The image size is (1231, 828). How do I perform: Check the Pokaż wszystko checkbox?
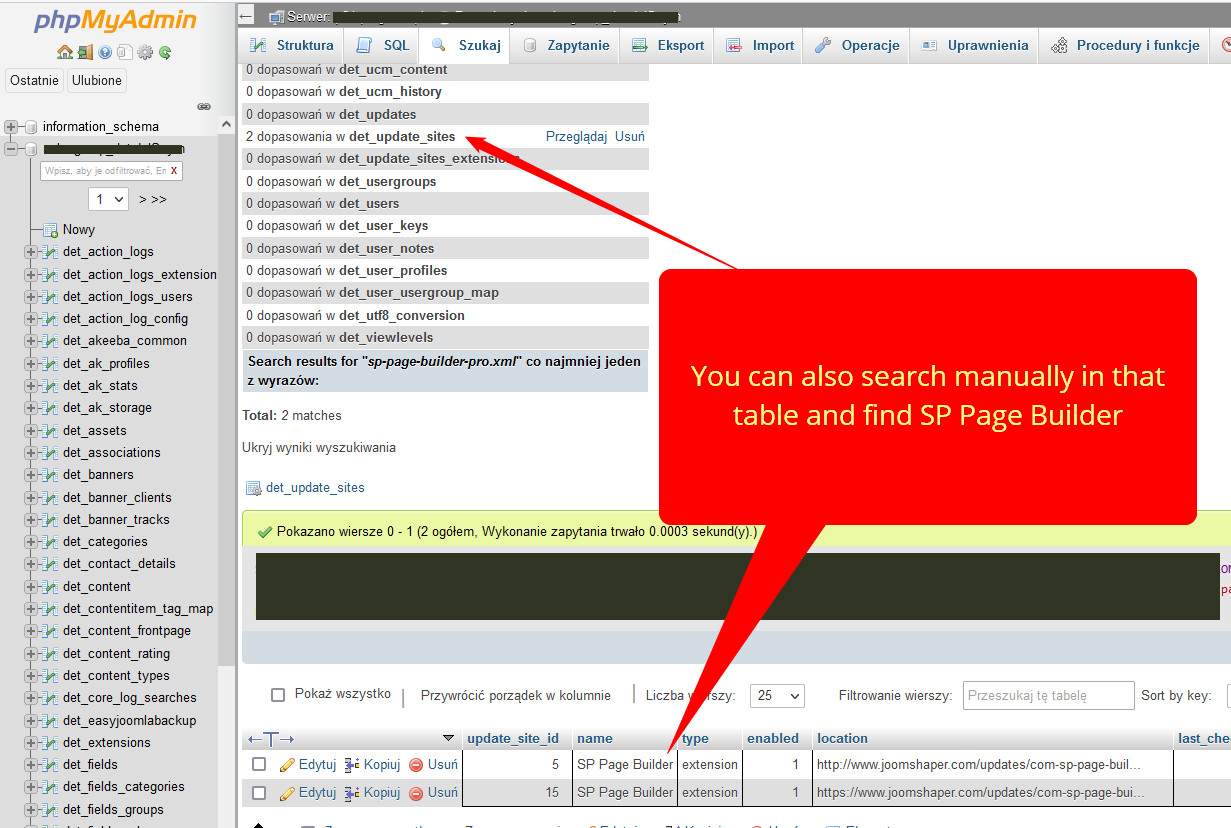pos(279,695)
